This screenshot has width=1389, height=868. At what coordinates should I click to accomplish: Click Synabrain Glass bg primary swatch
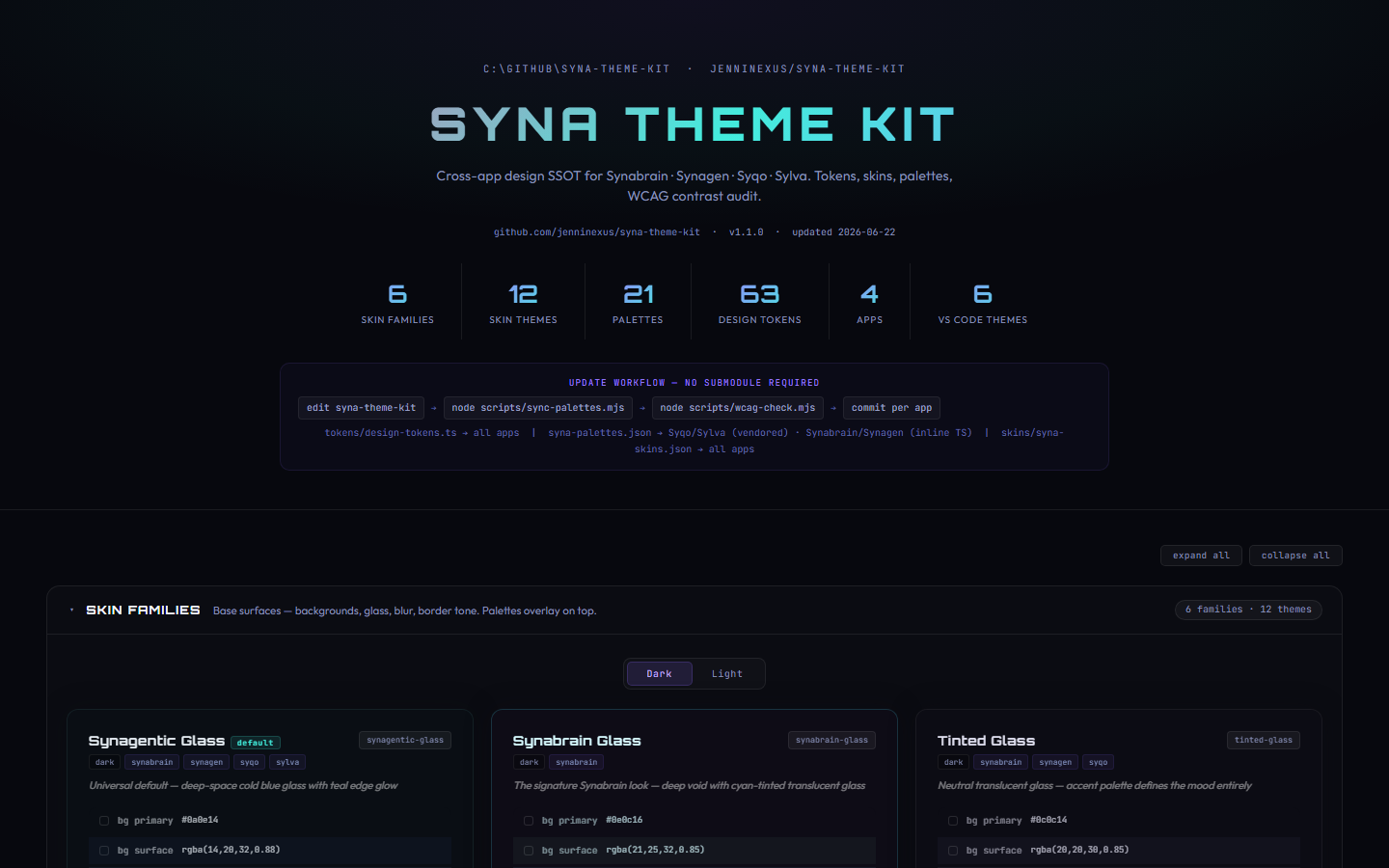point(529,821)
